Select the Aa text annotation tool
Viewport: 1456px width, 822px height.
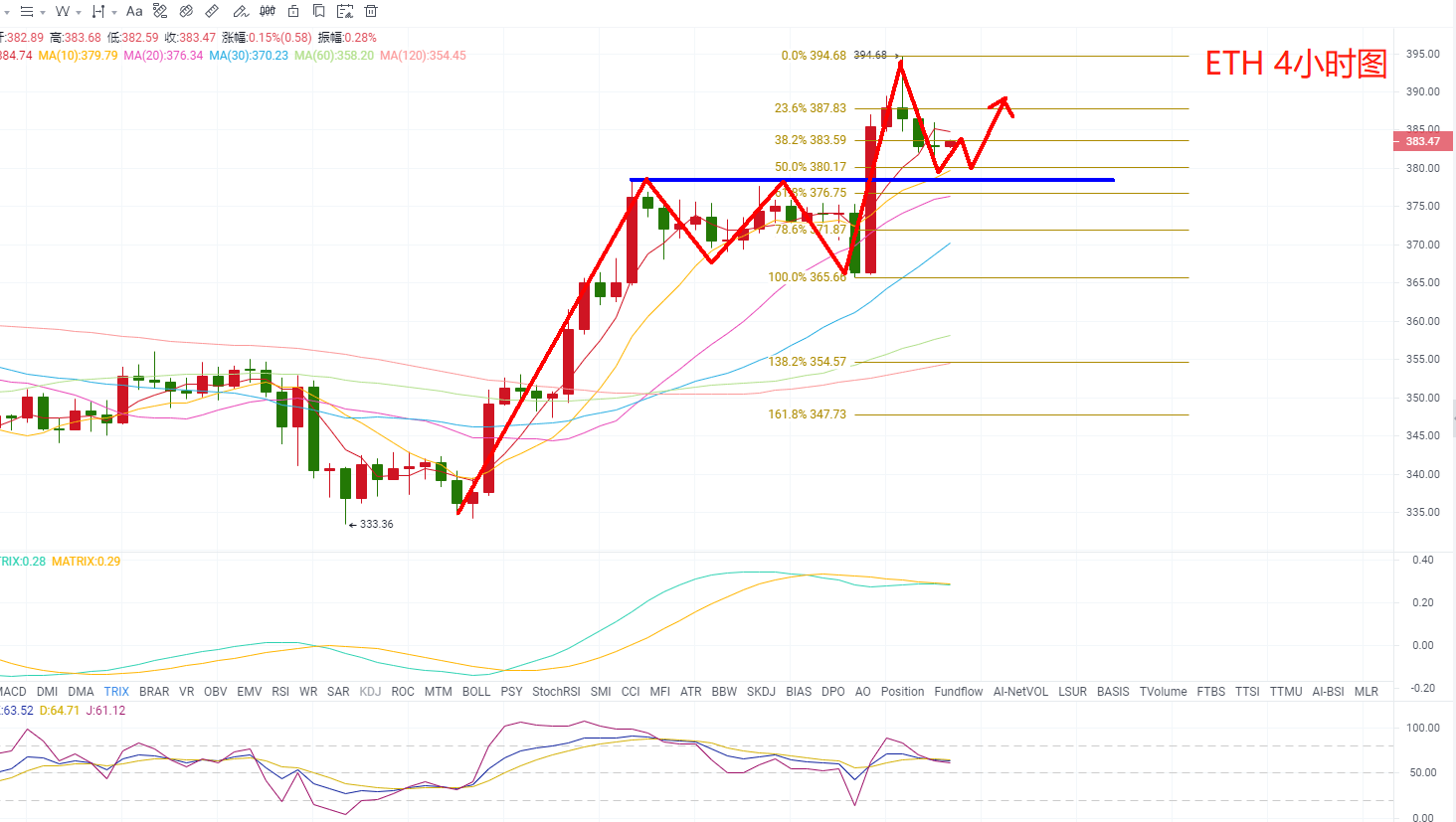[x=134, y=11]
